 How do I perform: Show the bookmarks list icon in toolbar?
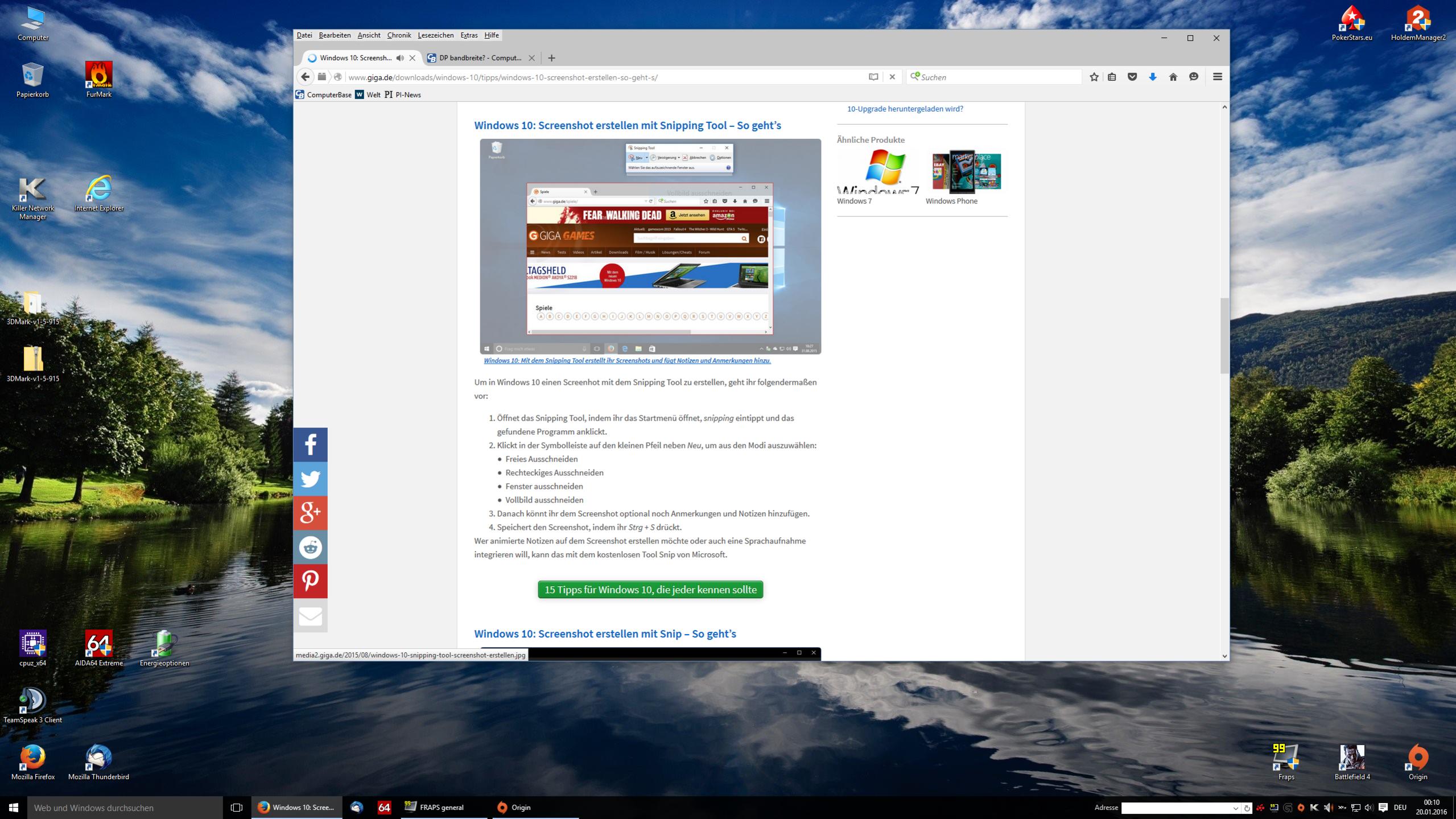coord(1112,77)
